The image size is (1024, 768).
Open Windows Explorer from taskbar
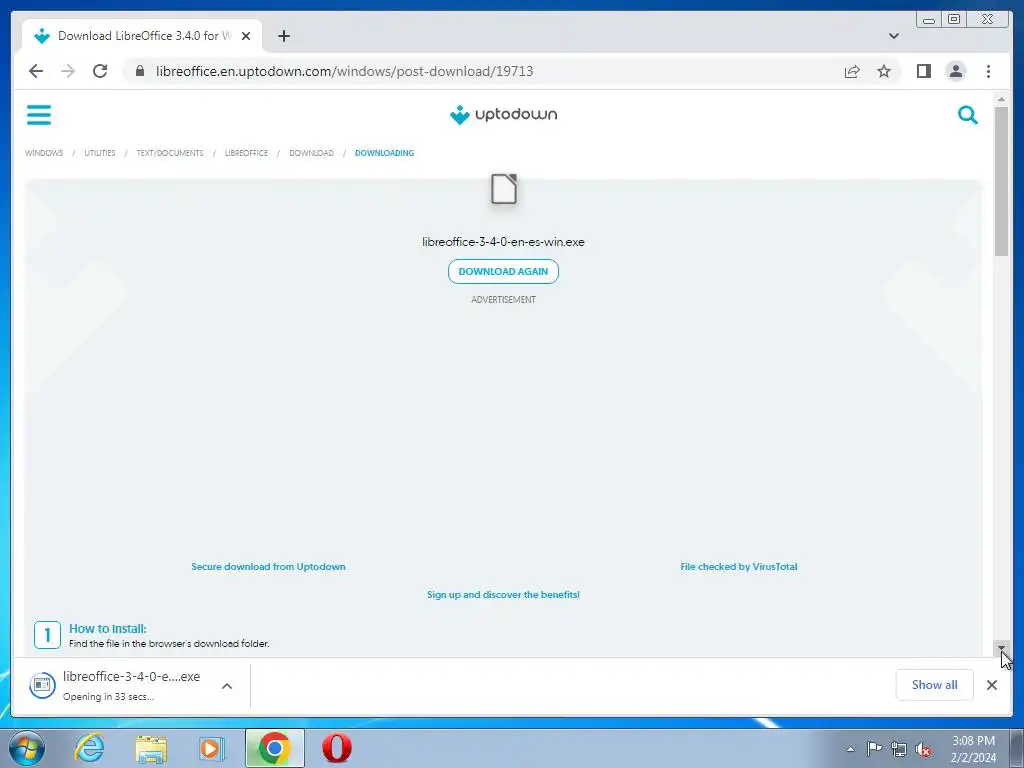(x=151, y=748)
